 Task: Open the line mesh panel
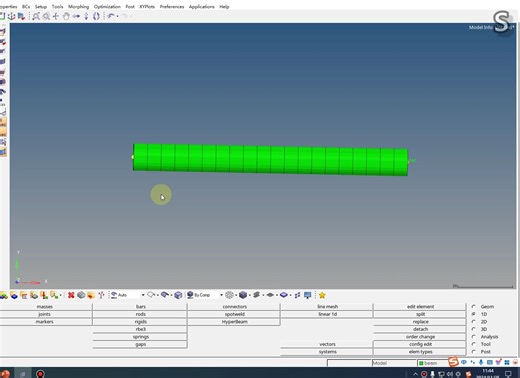click(x=327, y=306)
